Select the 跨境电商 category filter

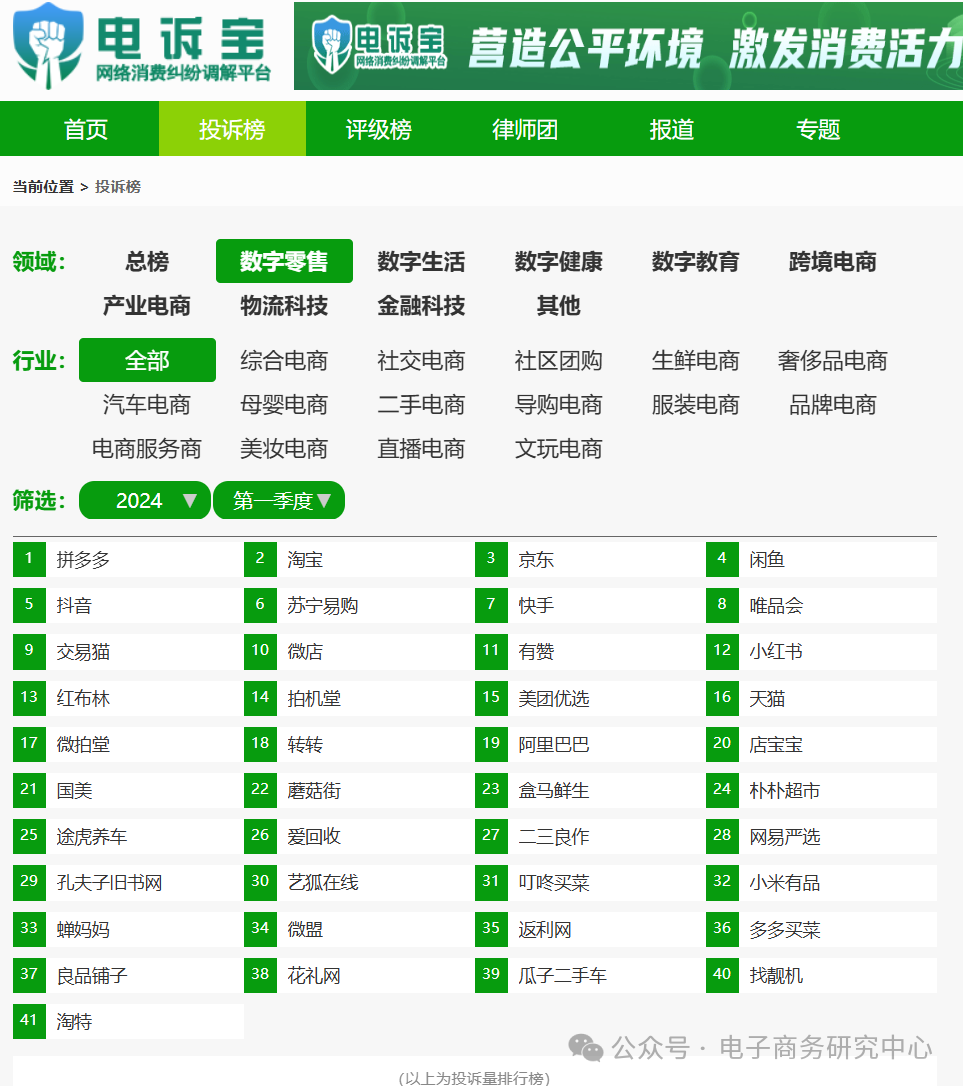point(833,262)
